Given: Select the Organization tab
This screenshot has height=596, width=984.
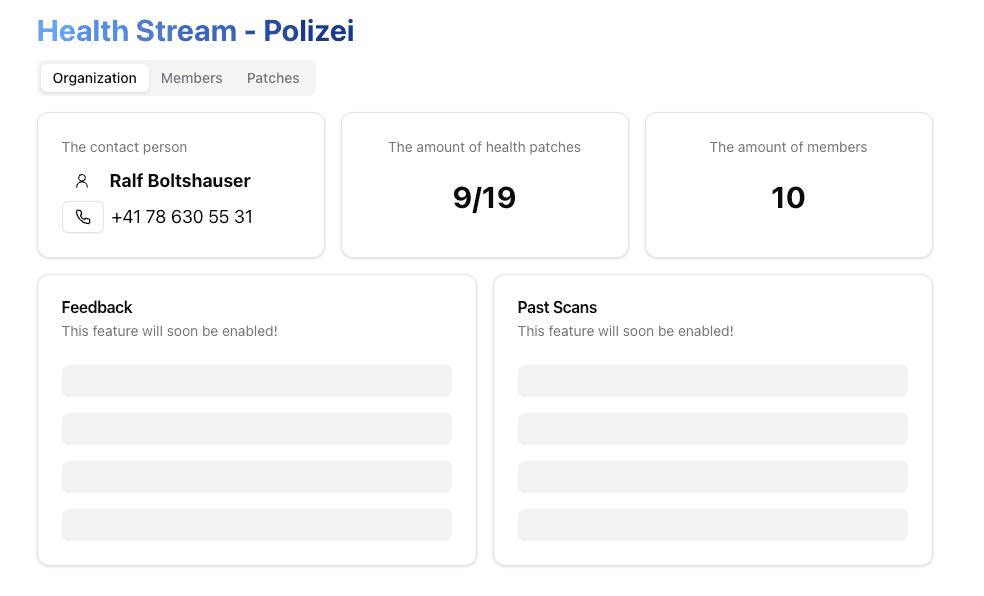Looking at the screenshot, I should (95, 78).
